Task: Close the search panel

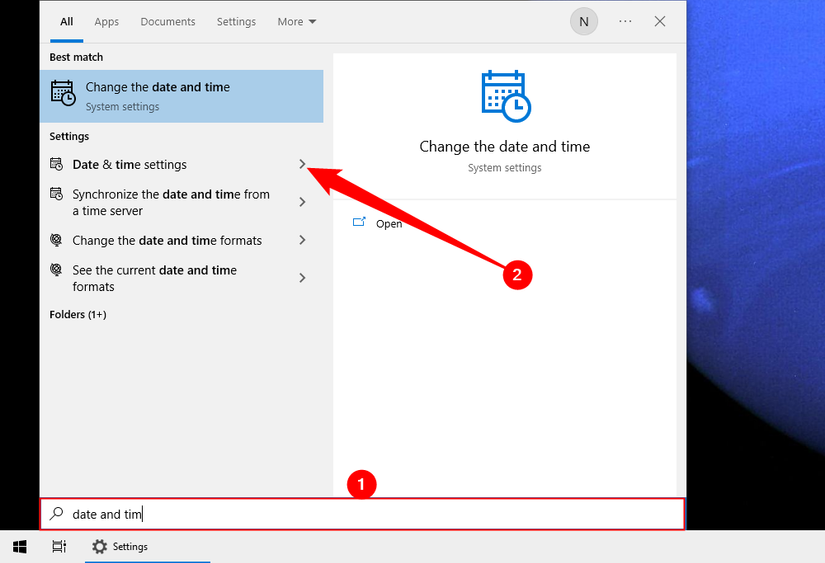Action: [x=660, y=21]
